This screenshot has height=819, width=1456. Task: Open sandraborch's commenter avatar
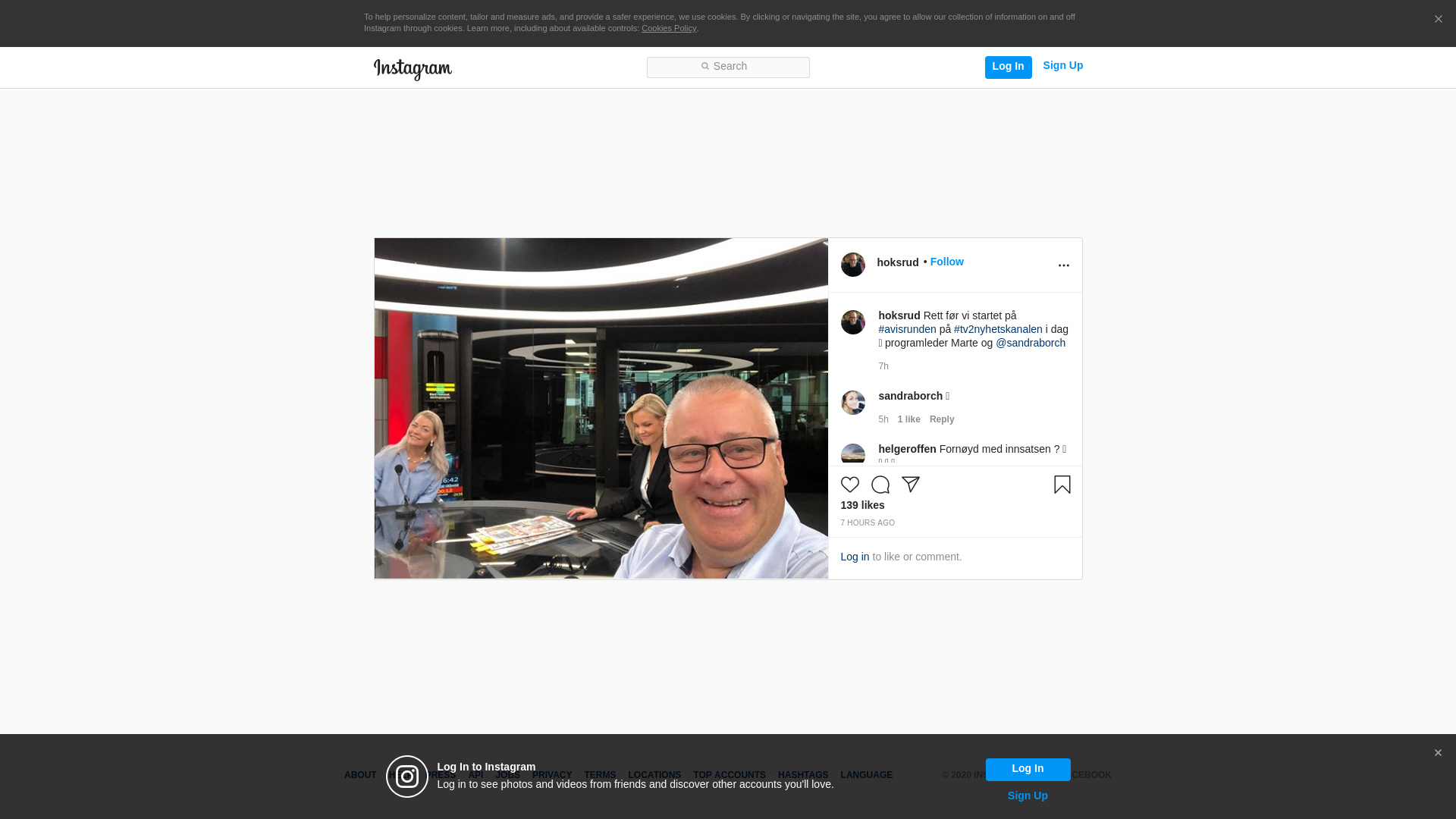pos(852,403)
